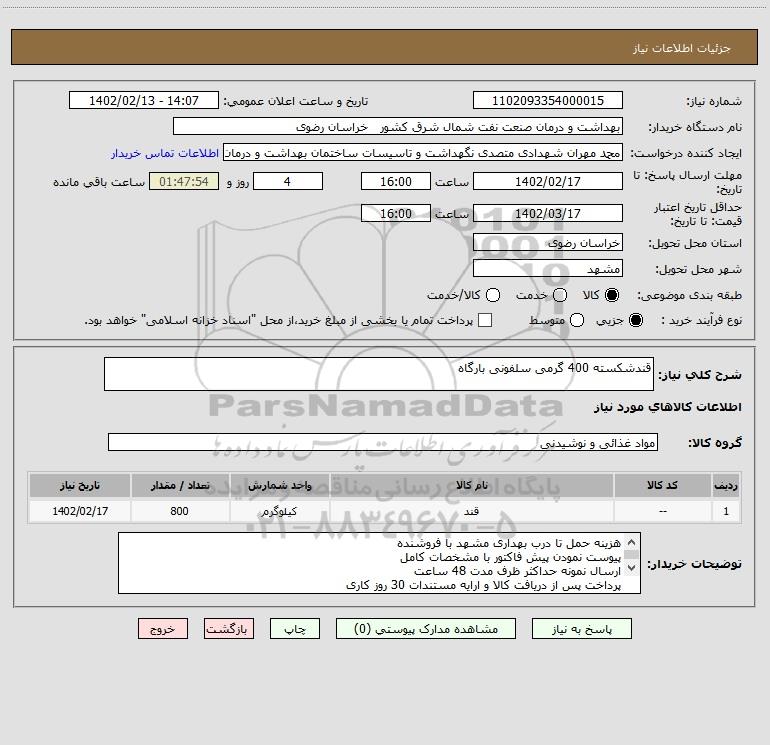Viewport: 770px width, 745px height.
Task: Click the response deadline time 16:00 field
Action: [x=396, y=181]
